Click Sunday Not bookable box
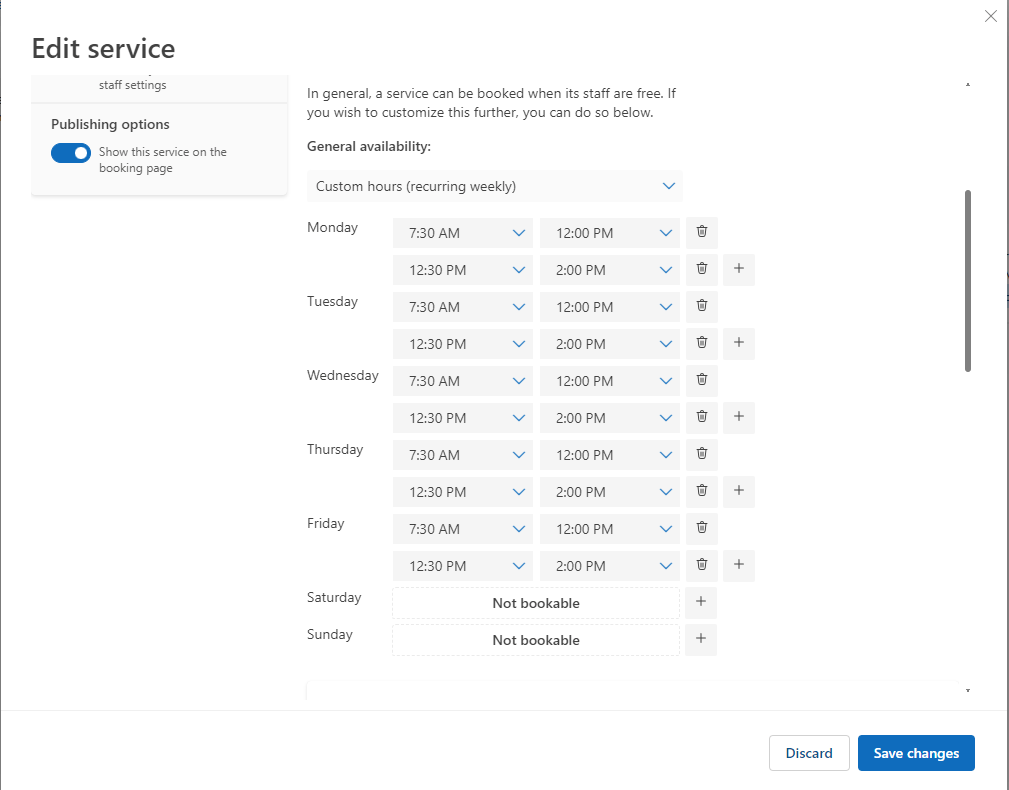This screenshot has width=1009, height=790. click(x=535, y=640)
